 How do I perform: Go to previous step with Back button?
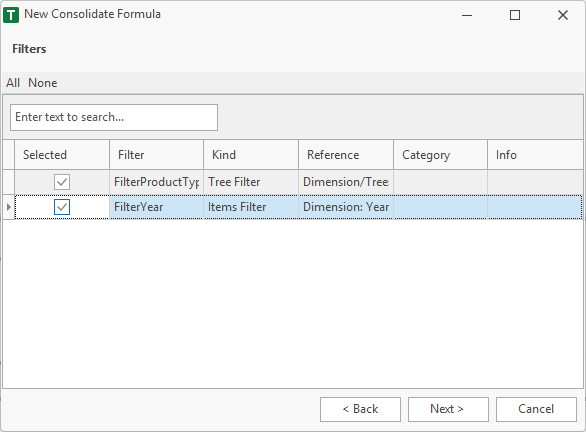tap(360, 409)
